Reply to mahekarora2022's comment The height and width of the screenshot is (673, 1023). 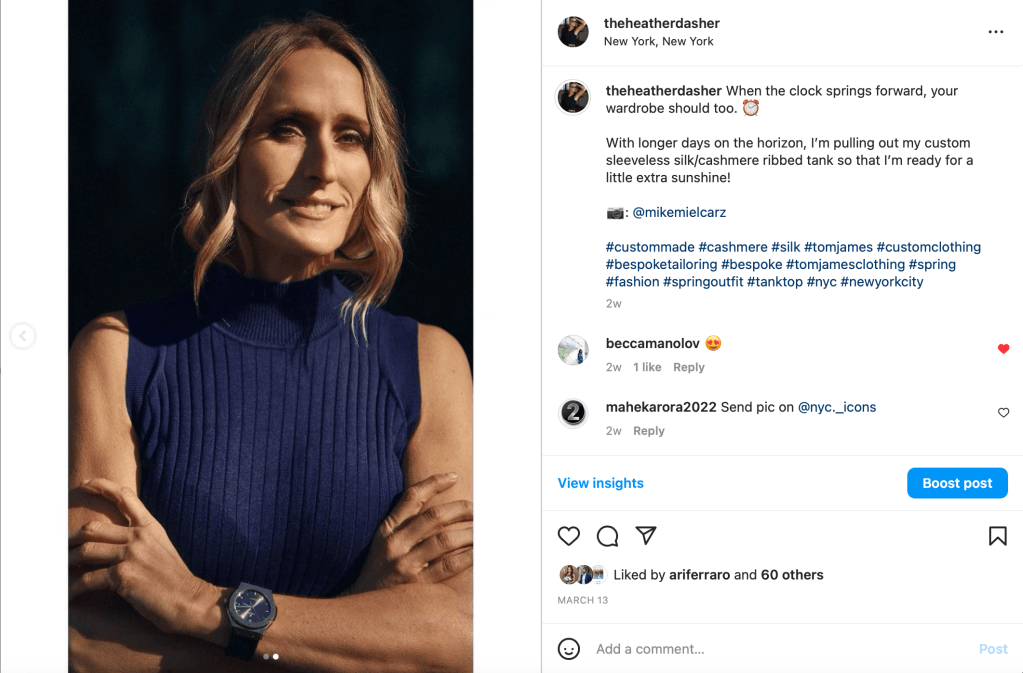(x=648, y=431)
